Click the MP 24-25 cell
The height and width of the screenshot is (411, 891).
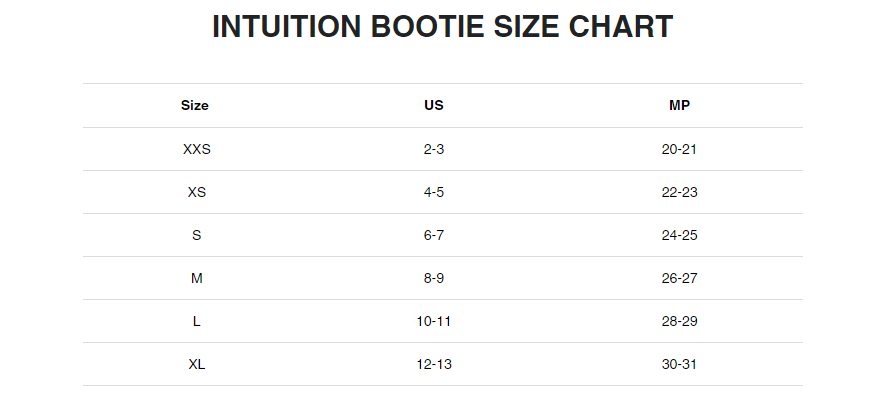pos(679,235)
